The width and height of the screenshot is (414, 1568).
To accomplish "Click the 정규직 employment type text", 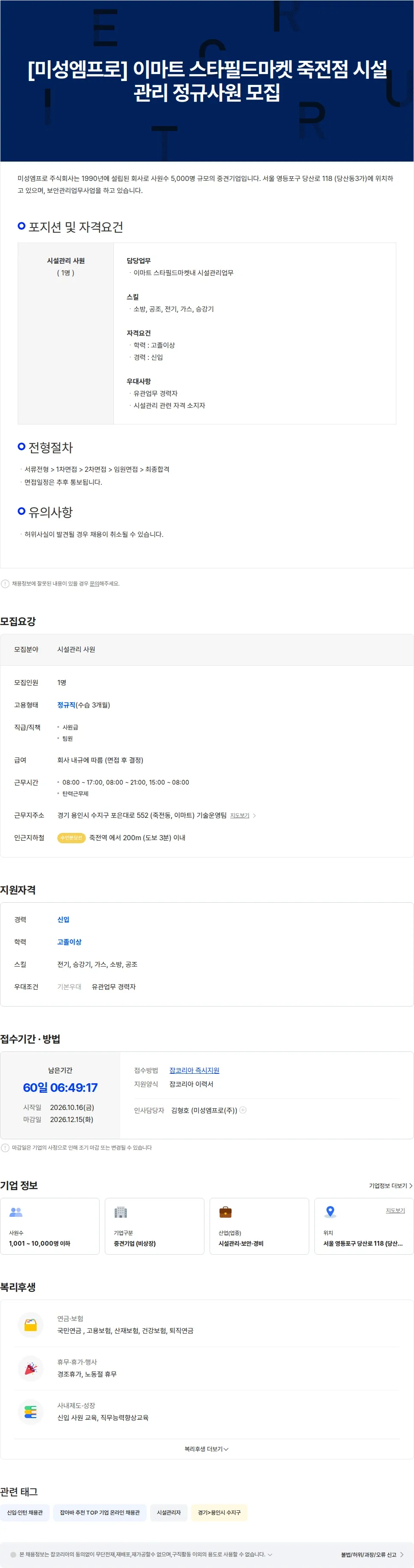I will [x=66, y=705].
